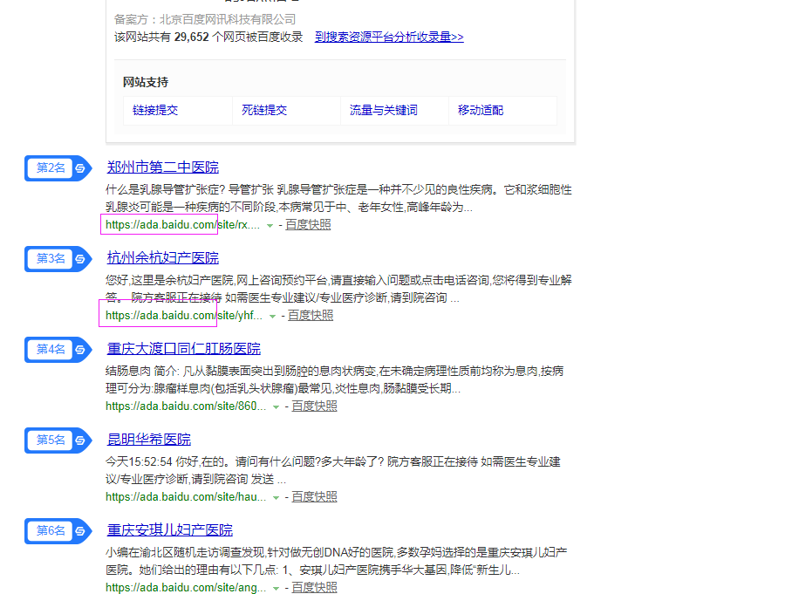Open the 昆明华希医院 result title
The height and width of the screenshot is (594, 799).
(x=149, y=439)
